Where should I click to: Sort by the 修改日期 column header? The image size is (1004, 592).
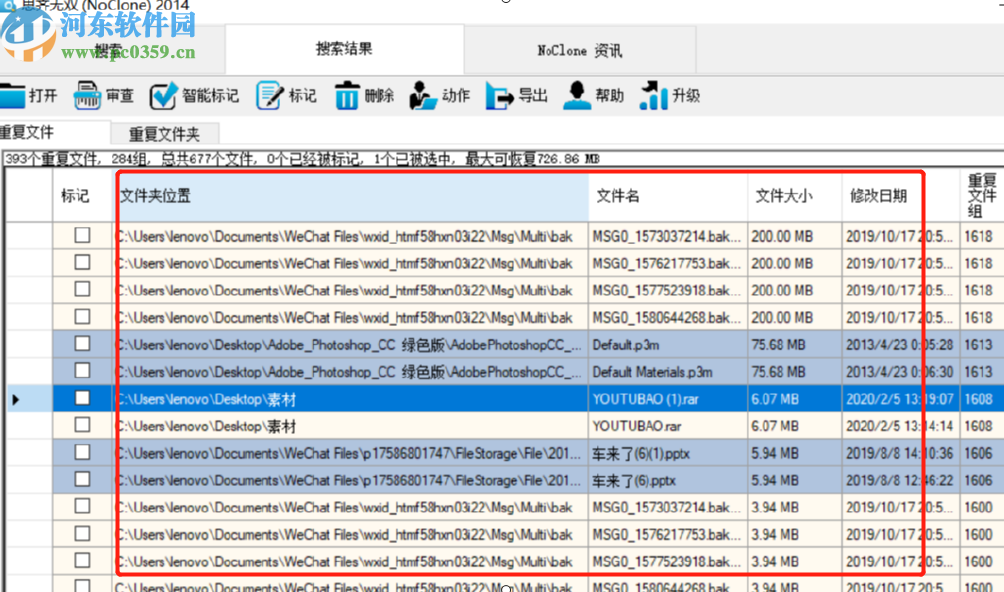(878, 196)
